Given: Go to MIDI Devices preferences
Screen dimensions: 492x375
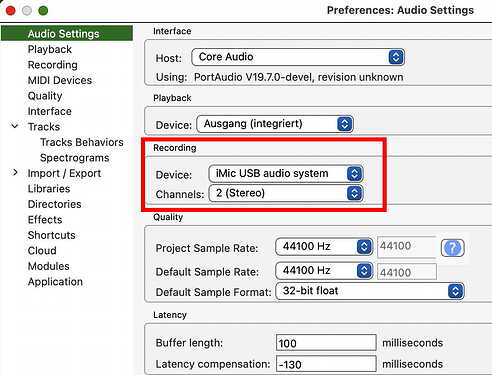Looking at the screenshot, I should [60, 80].
